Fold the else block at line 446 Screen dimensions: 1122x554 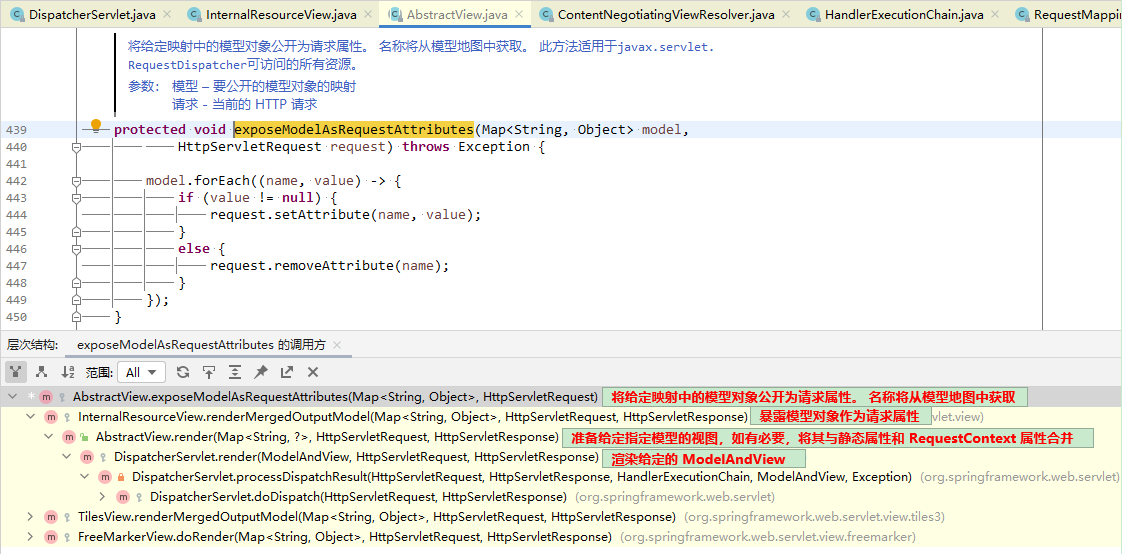point(77,249)
